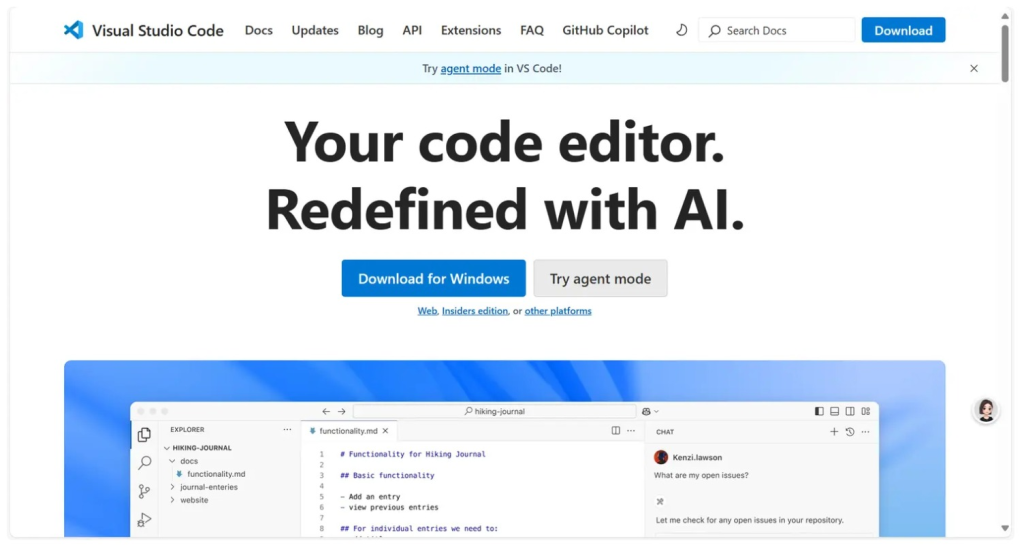Follow the agent mode link in the banner
Screen dimensions: 1024x547
pyautogui.click(x=470, y=69)
